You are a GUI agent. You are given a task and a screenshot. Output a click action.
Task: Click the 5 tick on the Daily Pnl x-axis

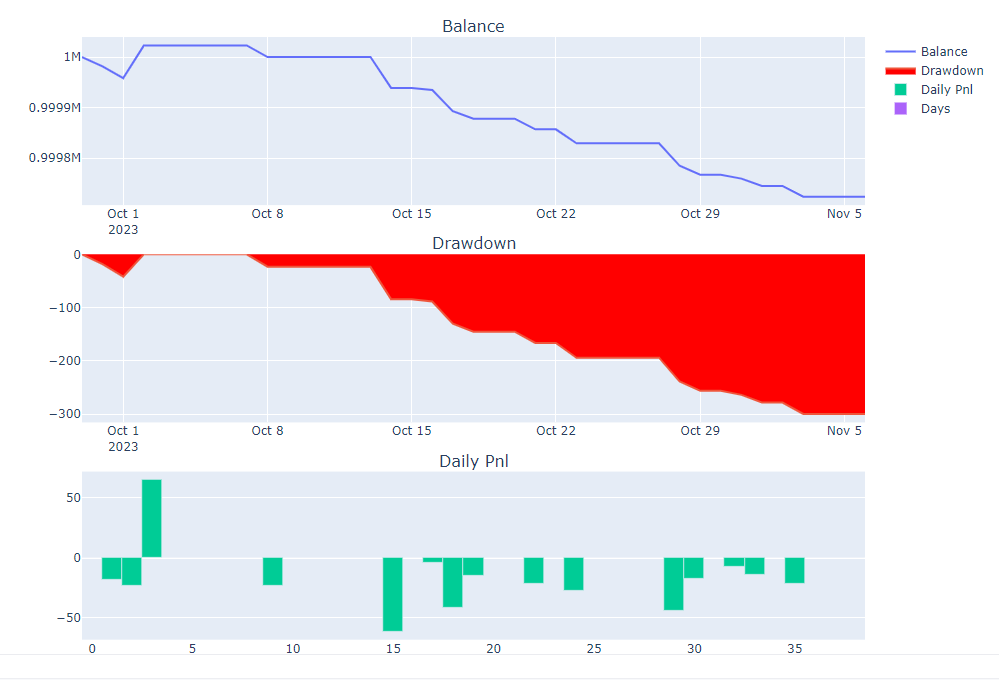tap(192, 649)
